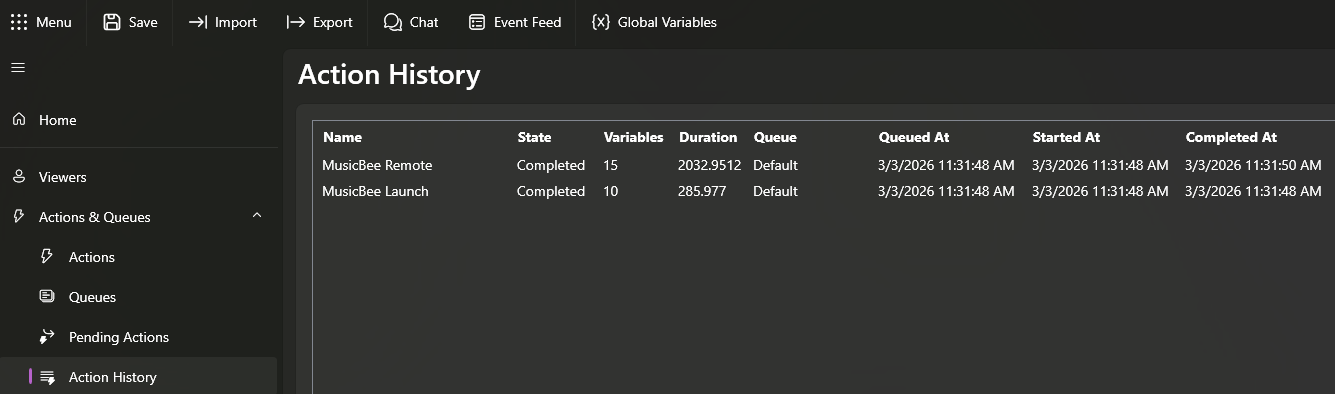Screen dimensions: 1335x394
Task: Click Default queue of MusicBee Remote
Action: point(775,165)
